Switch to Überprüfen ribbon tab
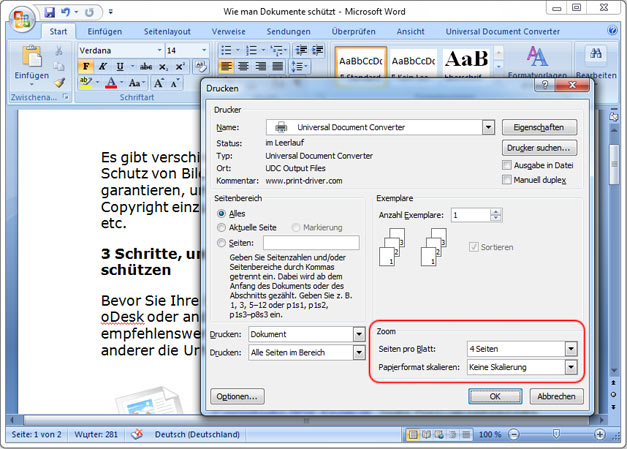 point(353,32)
